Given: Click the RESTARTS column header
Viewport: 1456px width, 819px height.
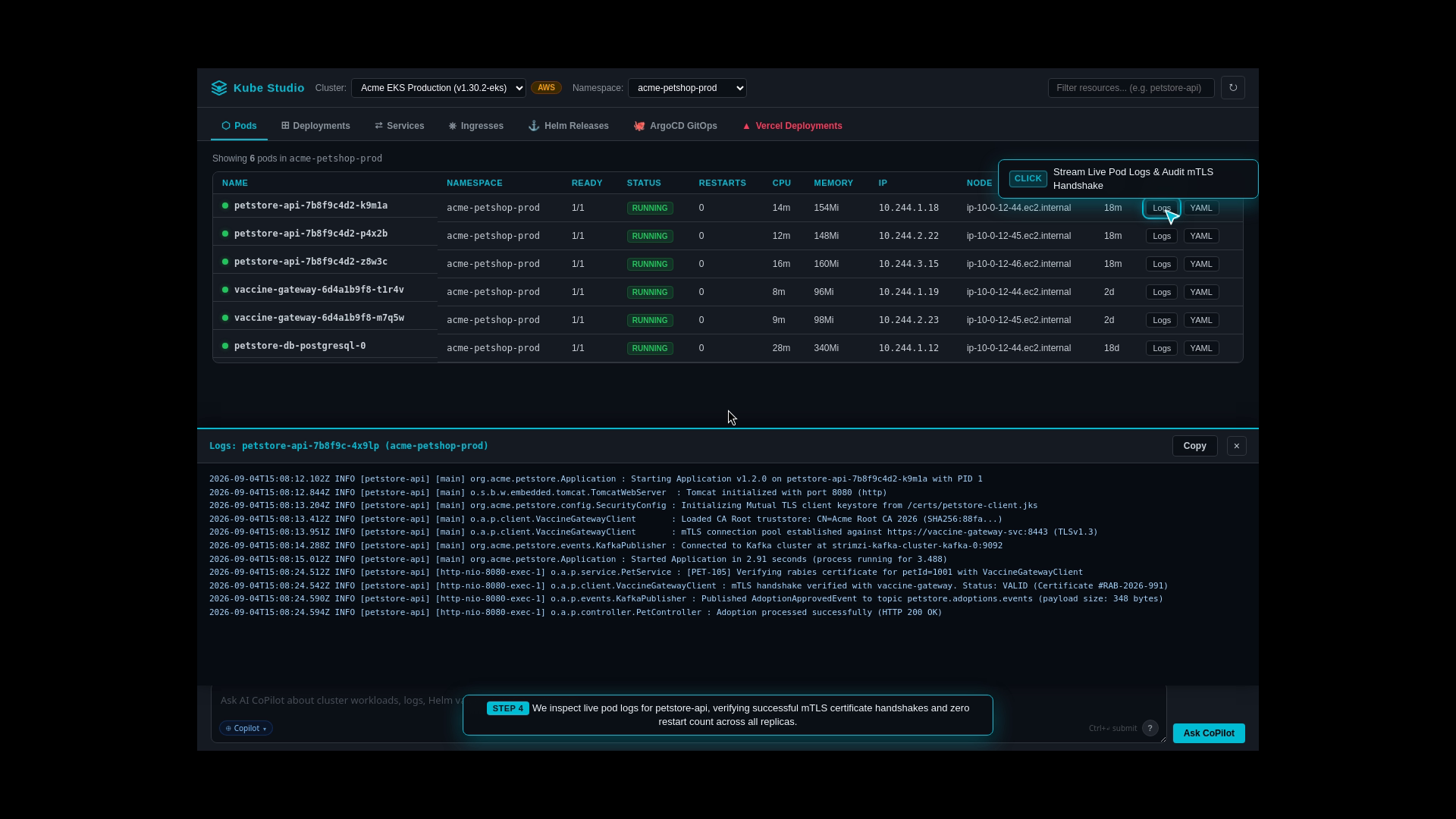Looking at the screenshot, I should tap(723, 183).
